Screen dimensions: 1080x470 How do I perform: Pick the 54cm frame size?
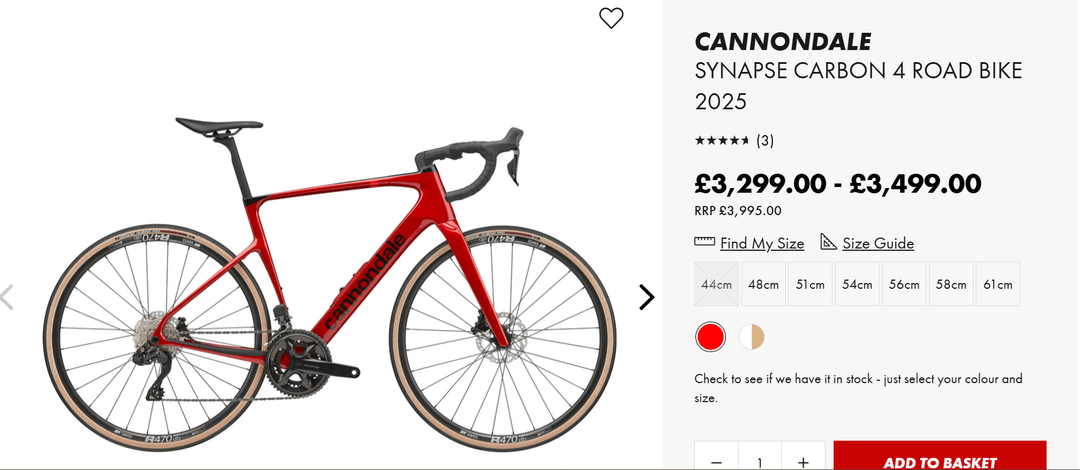[857, 284]
